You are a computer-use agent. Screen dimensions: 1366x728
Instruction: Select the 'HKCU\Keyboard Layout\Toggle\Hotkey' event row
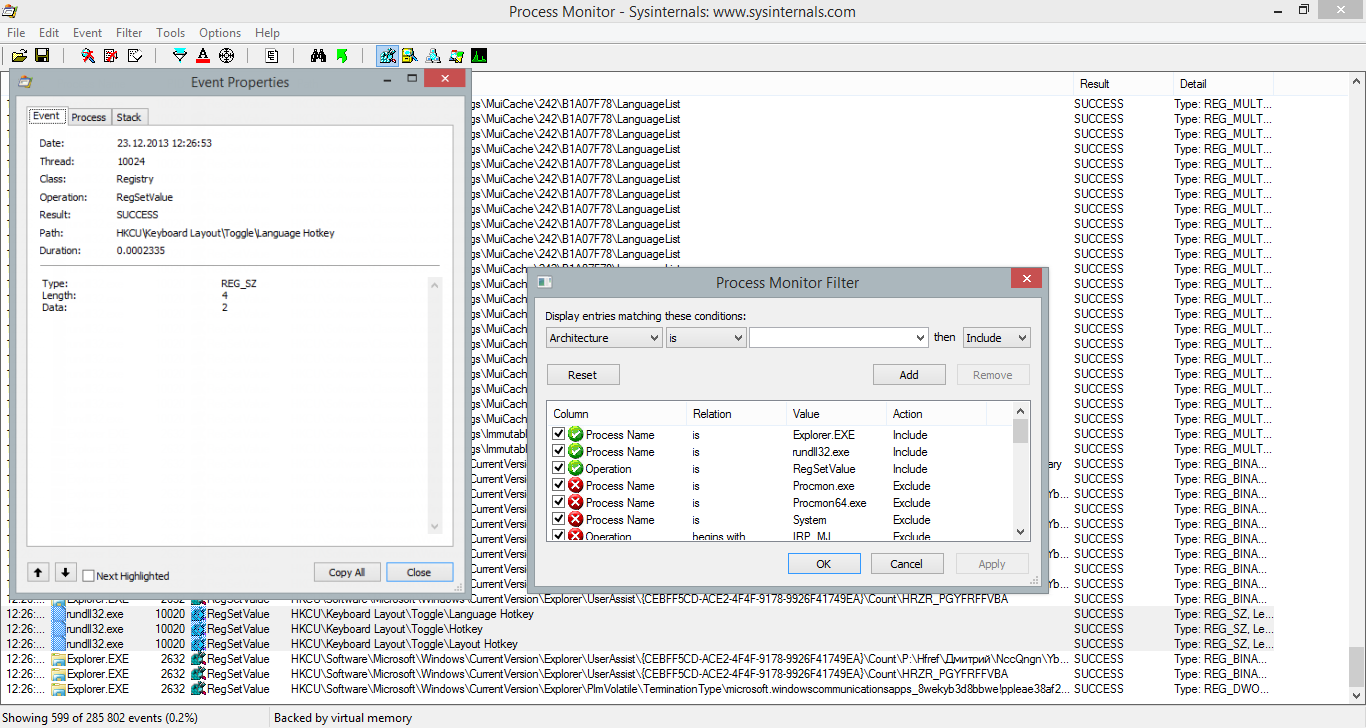tap(640, 629)
